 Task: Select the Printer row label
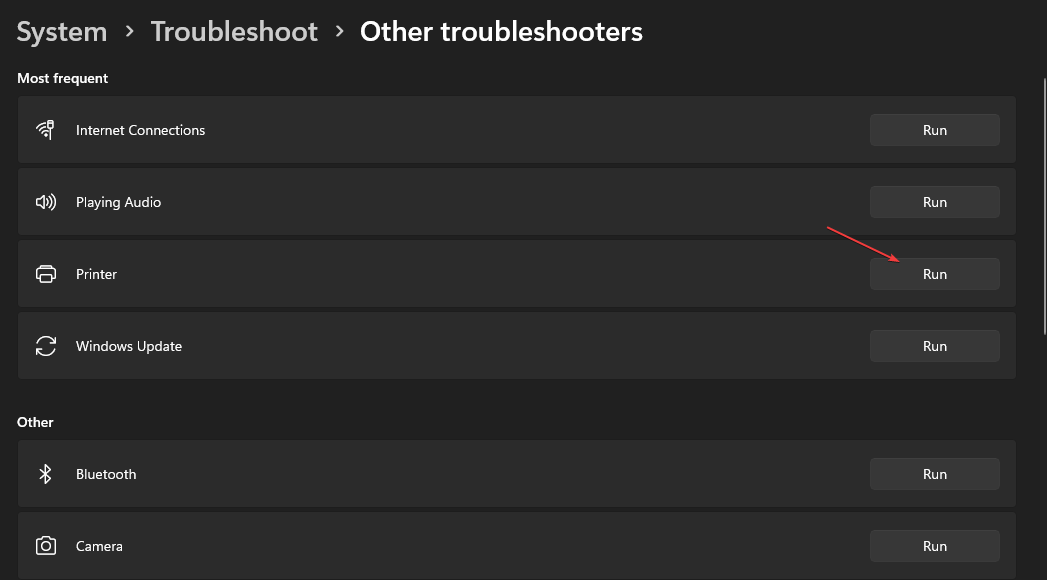[x=96, y=274]
